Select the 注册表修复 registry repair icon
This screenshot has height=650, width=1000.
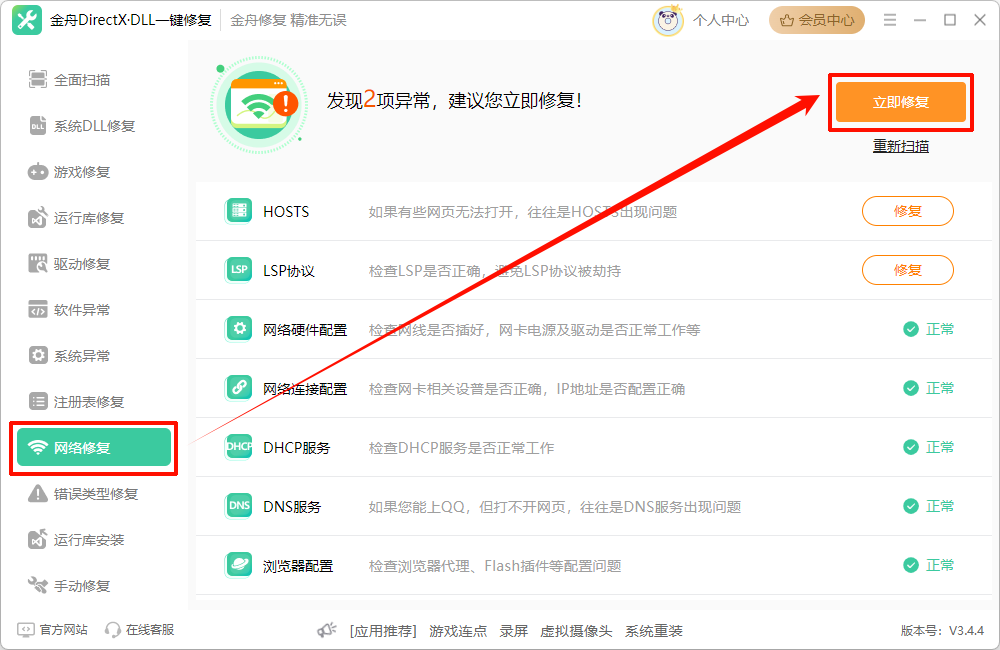37,401
